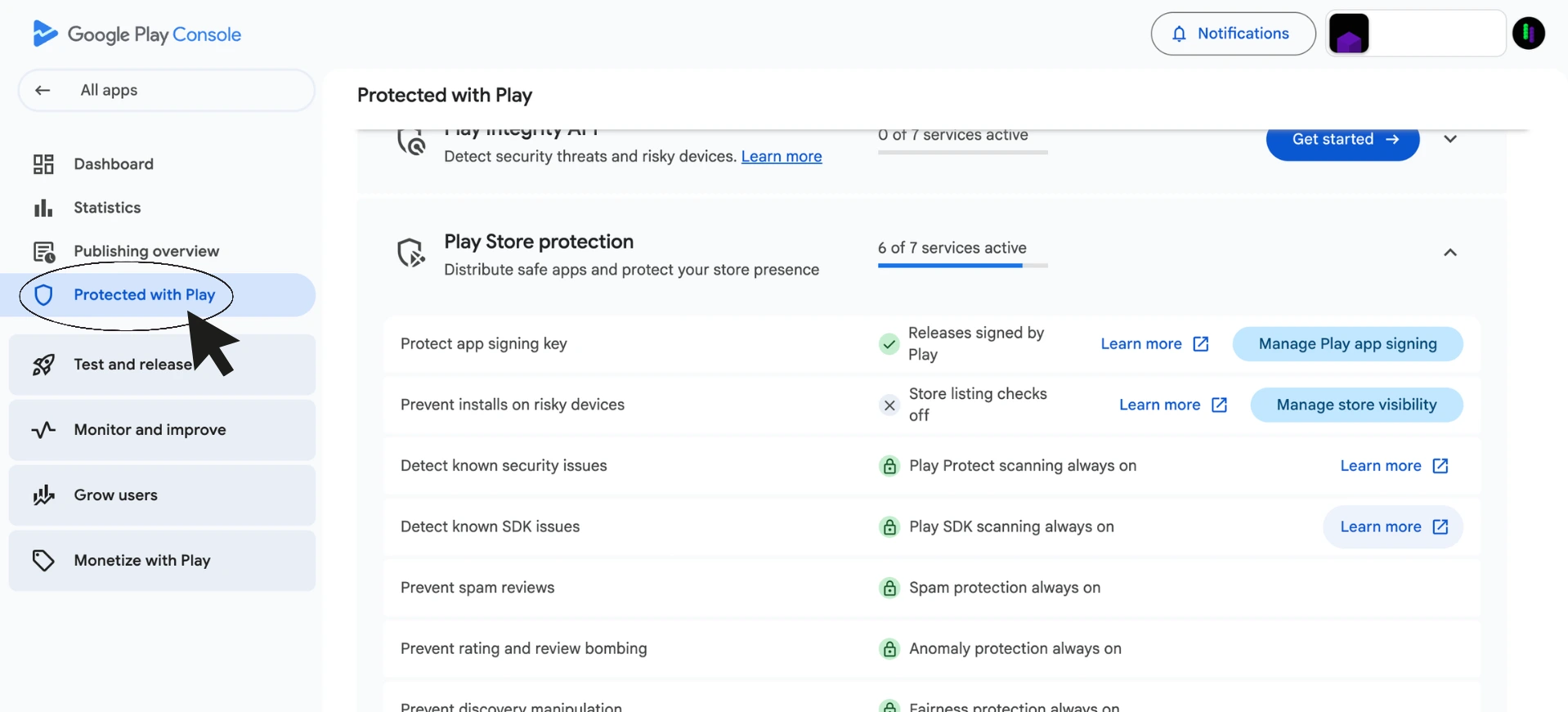Click the Monitor and improve pulse icon
Screen dimensions: 1568x712
click(43, 430)
